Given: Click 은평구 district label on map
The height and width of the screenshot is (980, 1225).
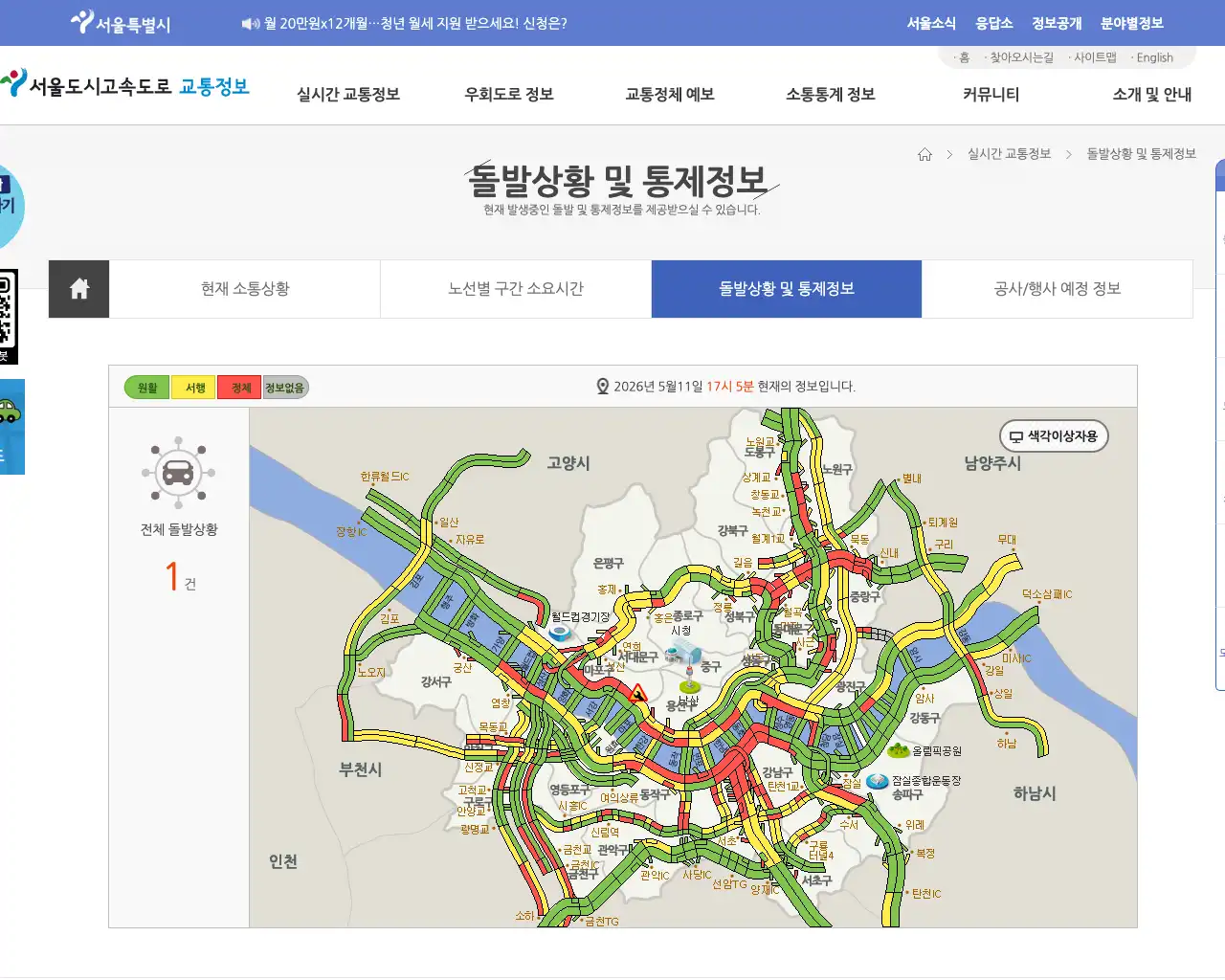Looking at the screenshot, I should [608, 564].
